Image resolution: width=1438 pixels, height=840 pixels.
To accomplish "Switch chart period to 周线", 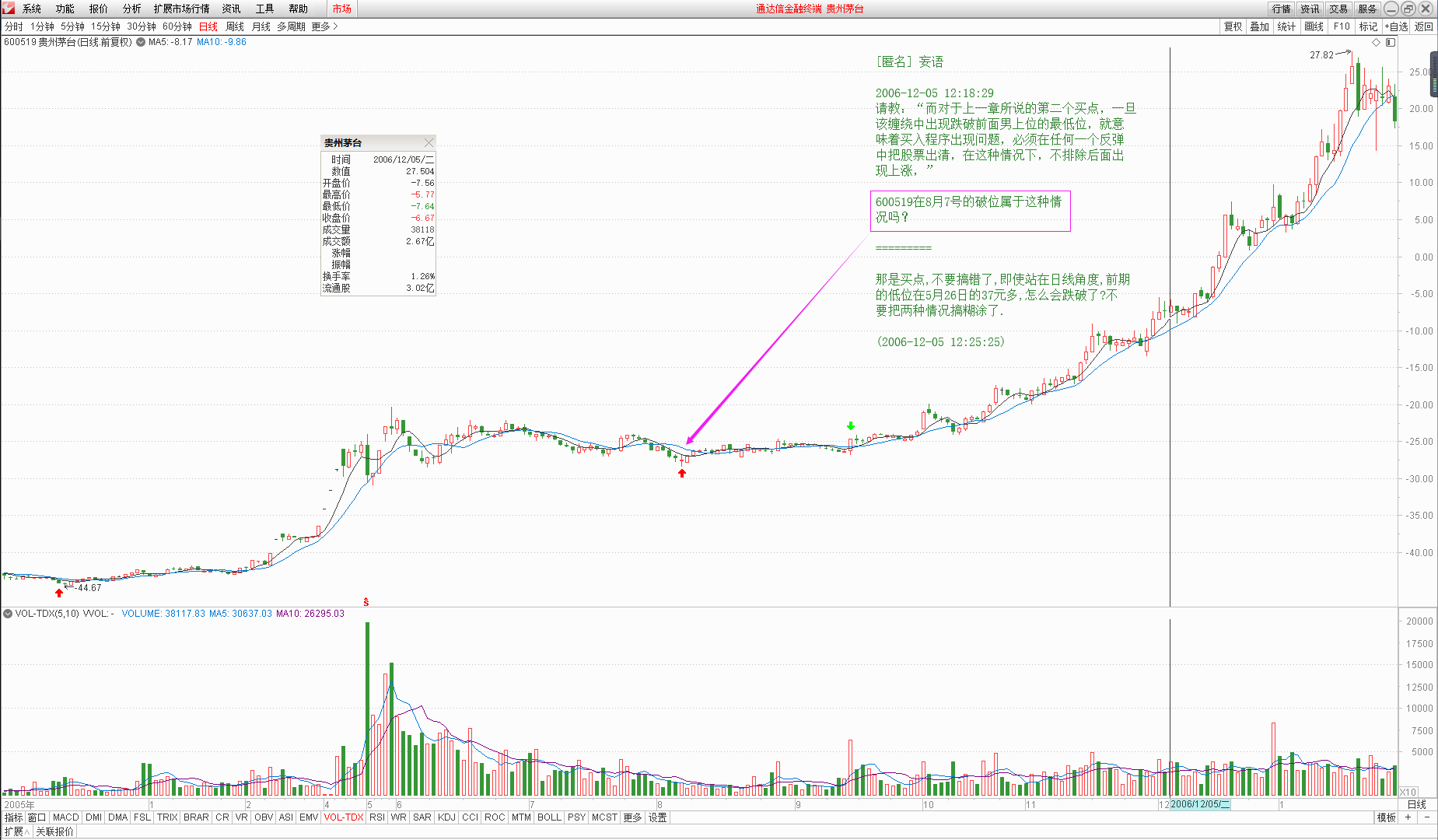I will click(235, 26).
